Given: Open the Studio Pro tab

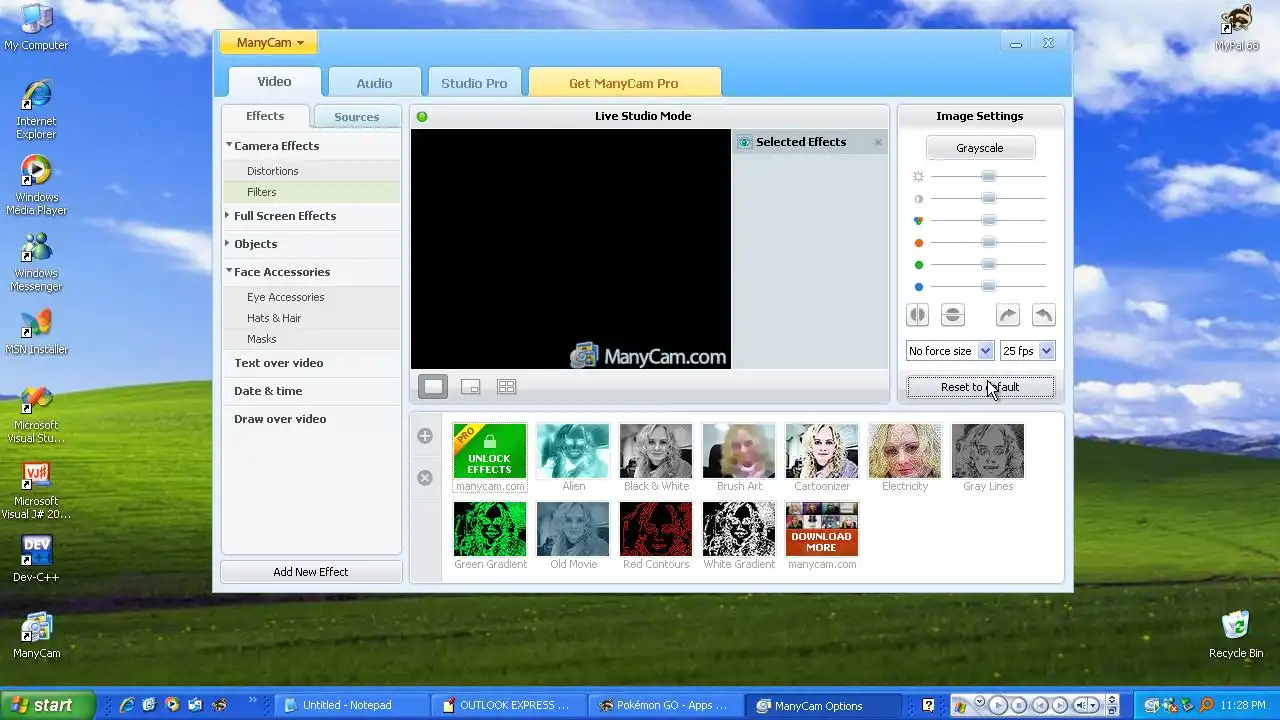Looking at the screenshot, I should 474,83.
